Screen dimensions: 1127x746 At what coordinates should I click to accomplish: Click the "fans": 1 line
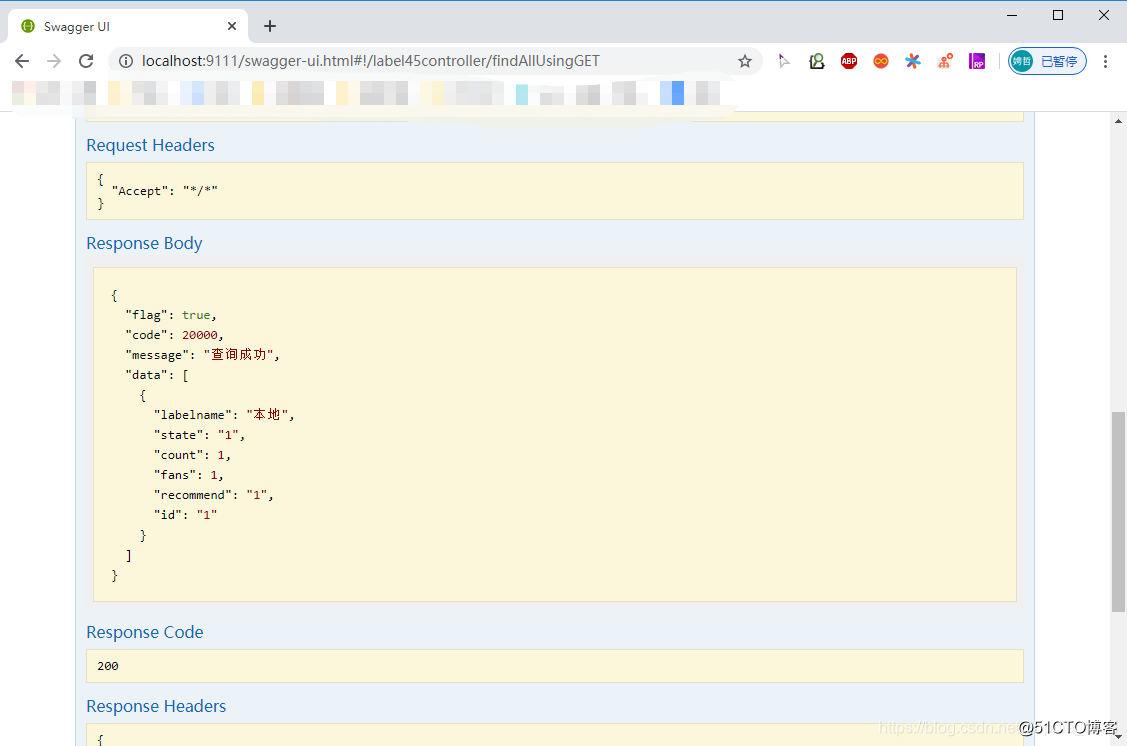[x=188, y=475]
